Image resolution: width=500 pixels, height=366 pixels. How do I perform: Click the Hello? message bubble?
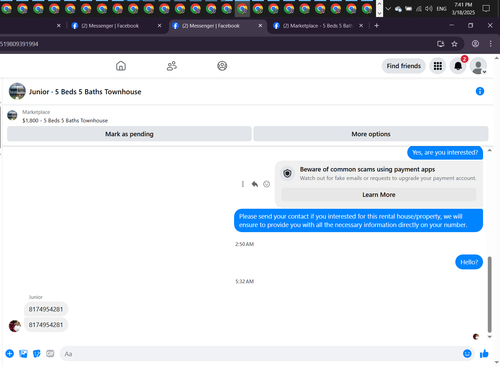click(x=469, y=262)
